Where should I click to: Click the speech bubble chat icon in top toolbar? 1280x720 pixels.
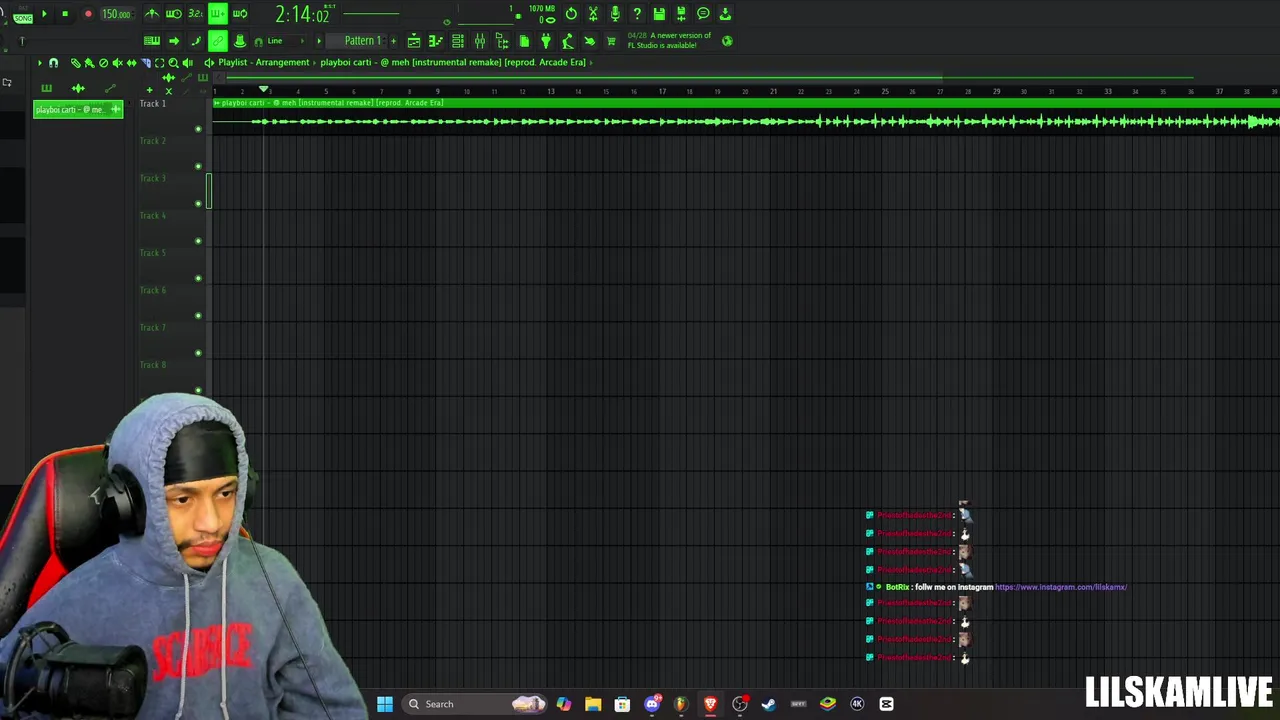pyautogui.click(x=703, y=14)
